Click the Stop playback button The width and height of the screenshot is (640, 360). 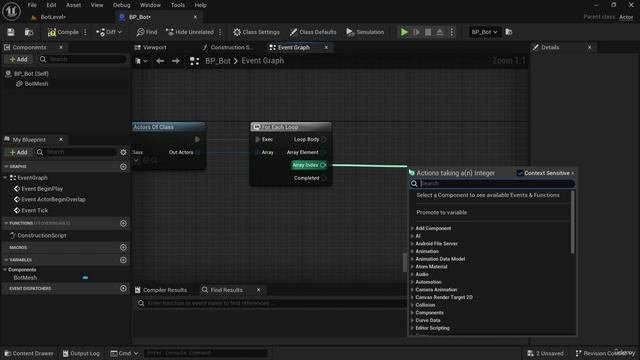click(x=428, y=32)
